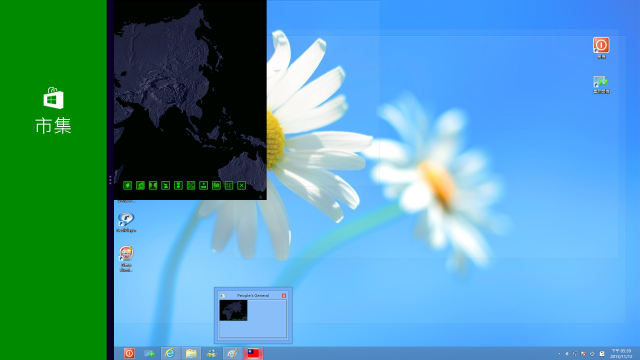Click the green X close icon in the game toolbar

(x=242, y=186)
